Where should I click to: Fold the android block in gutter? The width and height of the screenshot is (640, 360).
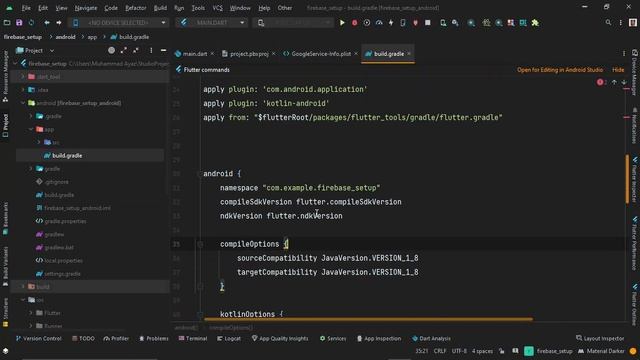[x=200, y=174]
